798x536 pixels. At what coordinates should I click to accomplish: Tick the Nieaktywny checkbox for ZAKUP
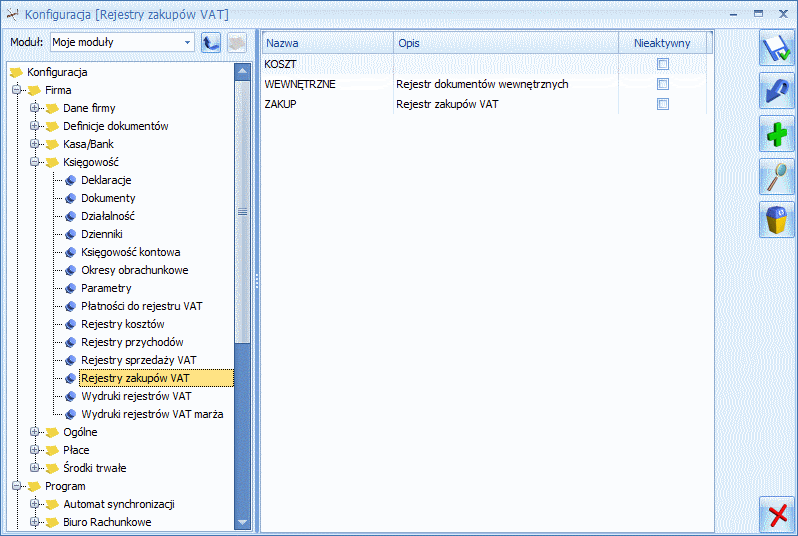(x=663, y=104)
